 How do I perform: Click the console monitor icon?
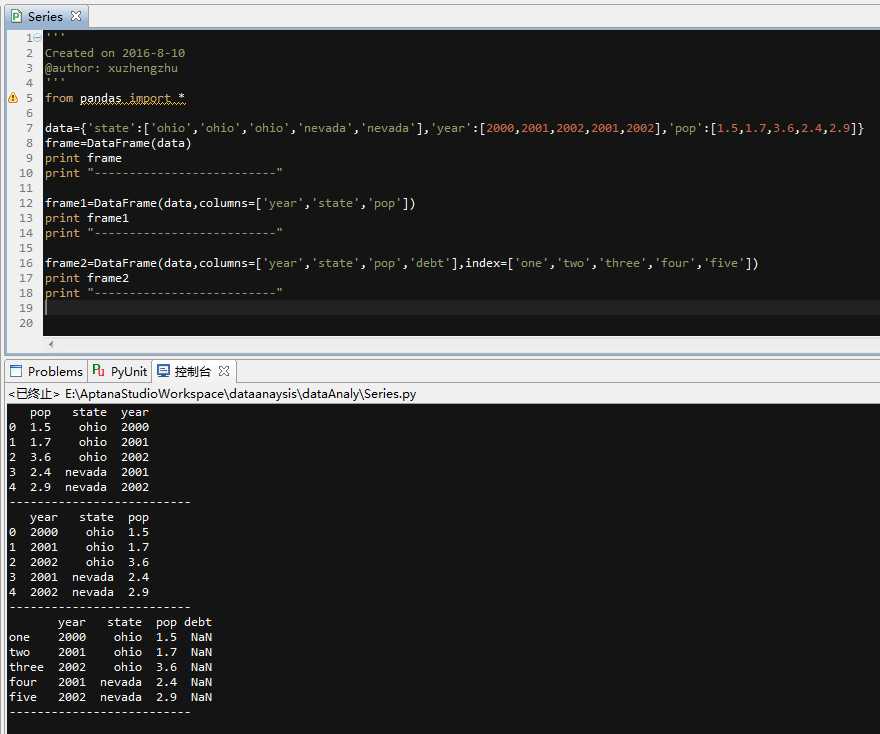tap(163, 370)
